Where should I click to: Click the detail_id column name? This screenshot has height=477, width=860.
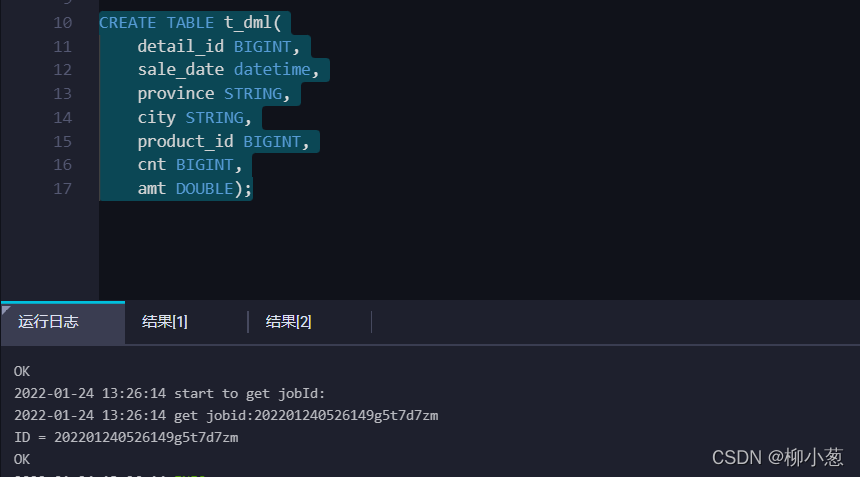click(x=180, y=47)
